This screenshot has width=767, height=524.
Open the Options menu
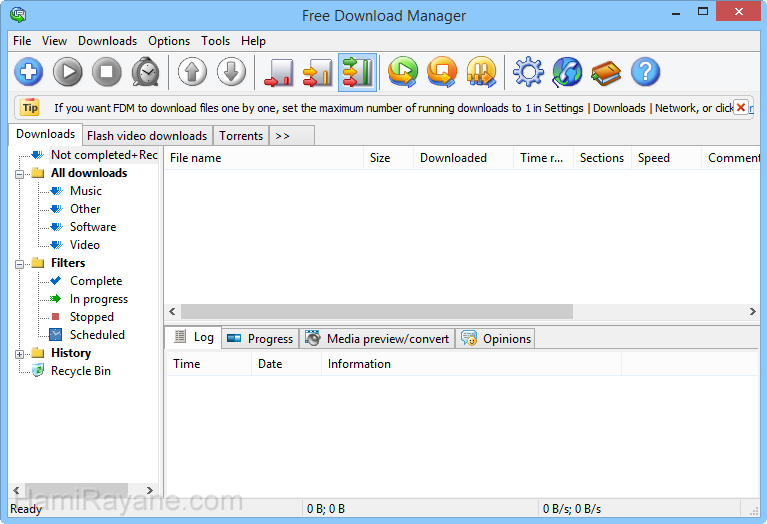(x=169, y=41)
